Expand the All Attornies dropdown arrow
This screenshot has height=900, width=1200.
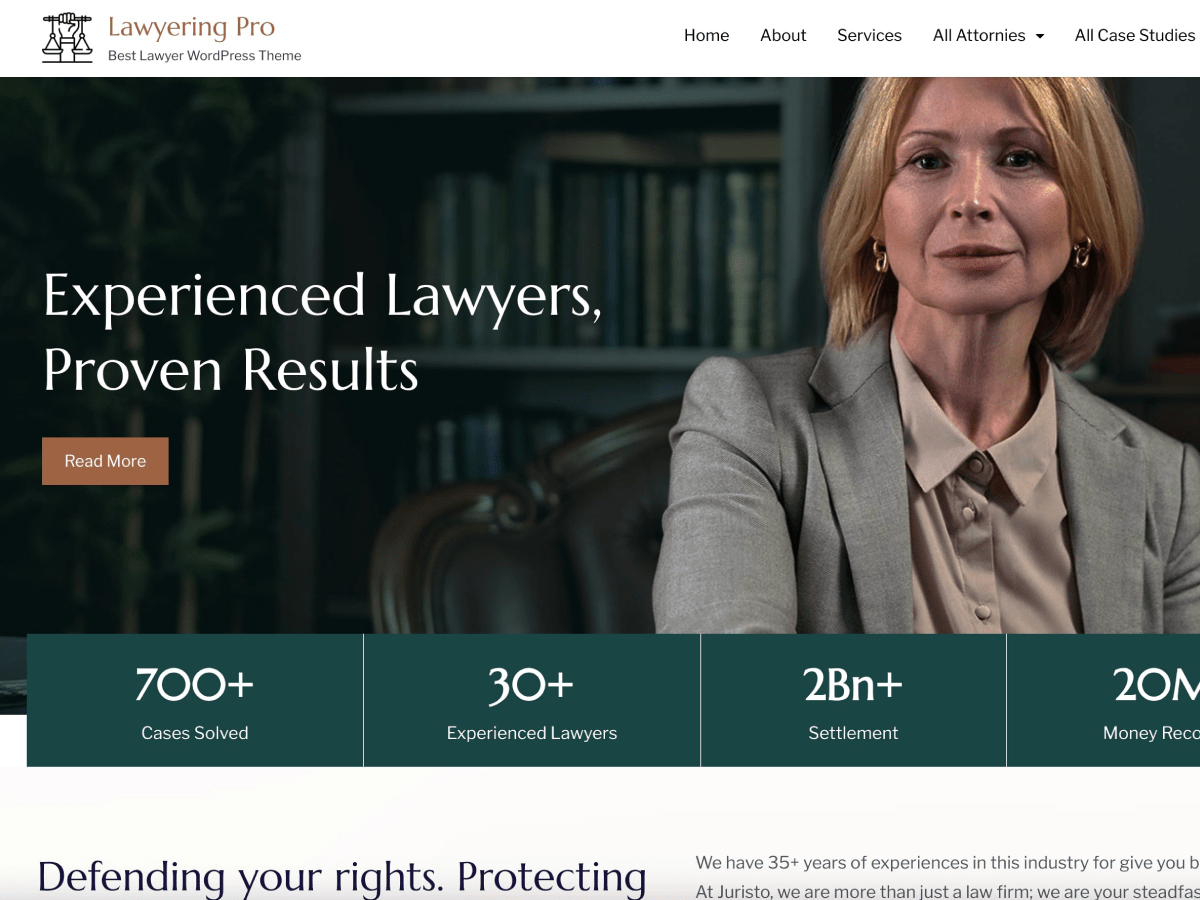[1040, 36]
